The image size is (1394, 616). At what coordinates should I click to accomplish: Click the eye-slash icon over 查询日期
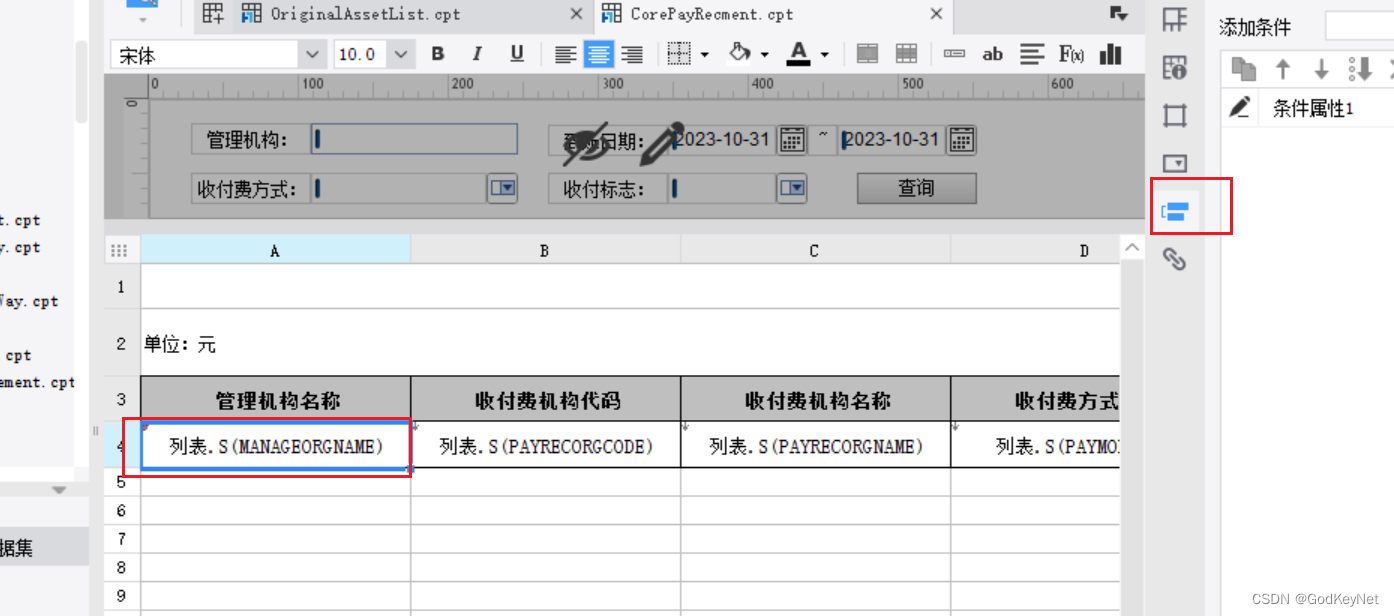[586, 143]
